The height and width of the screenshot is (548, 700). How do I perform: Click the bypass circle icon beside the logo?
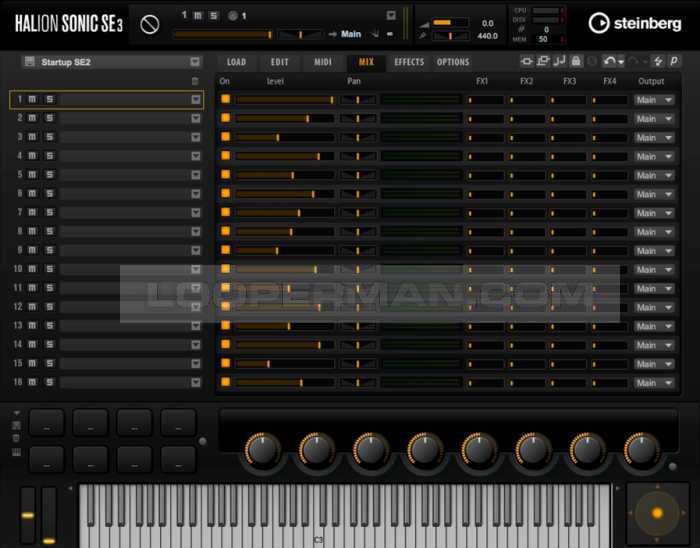pyautogui.click(x=150, y=24)
